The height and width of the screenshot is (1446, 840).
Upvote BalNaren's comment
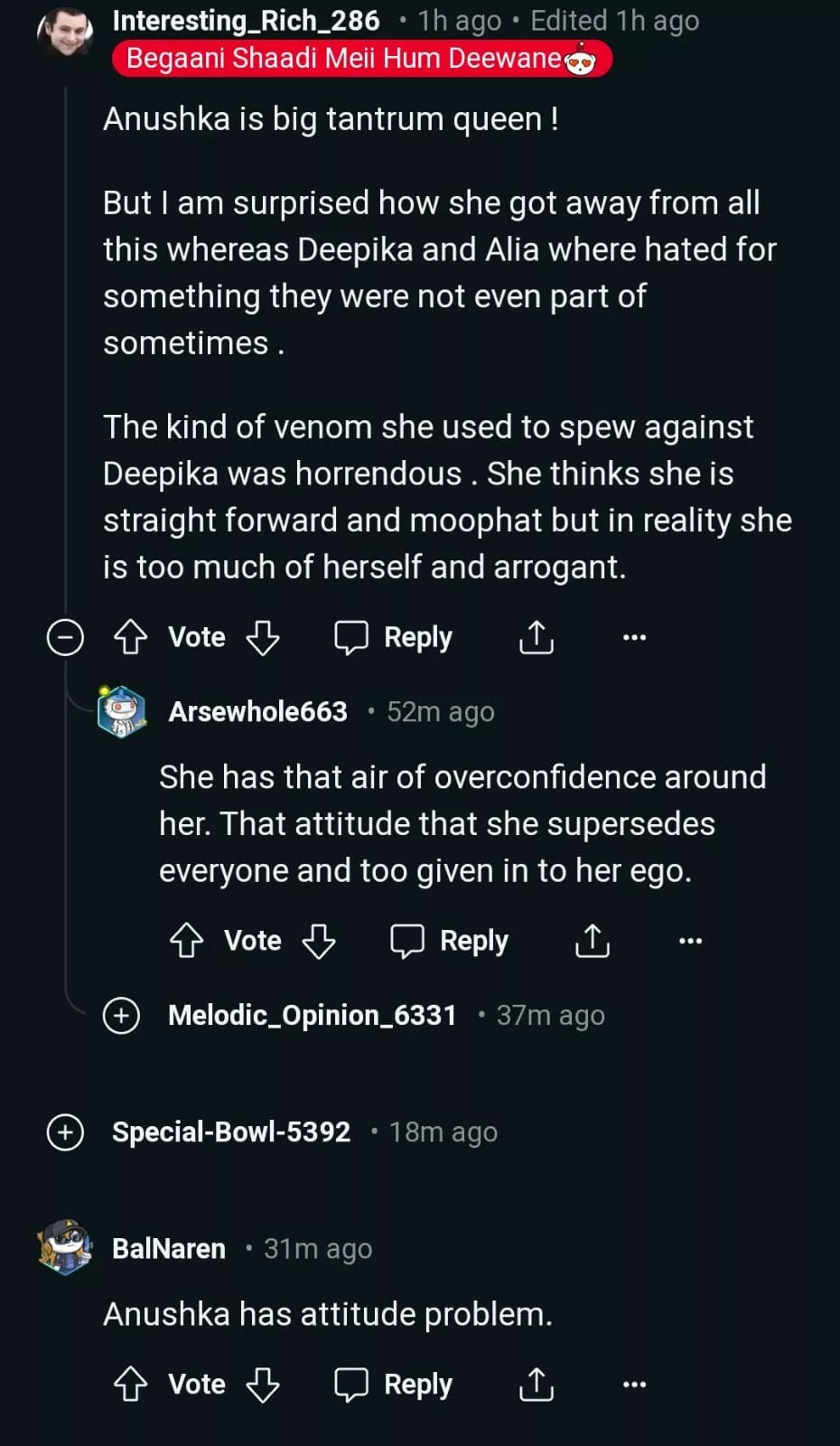[131, 1385]
